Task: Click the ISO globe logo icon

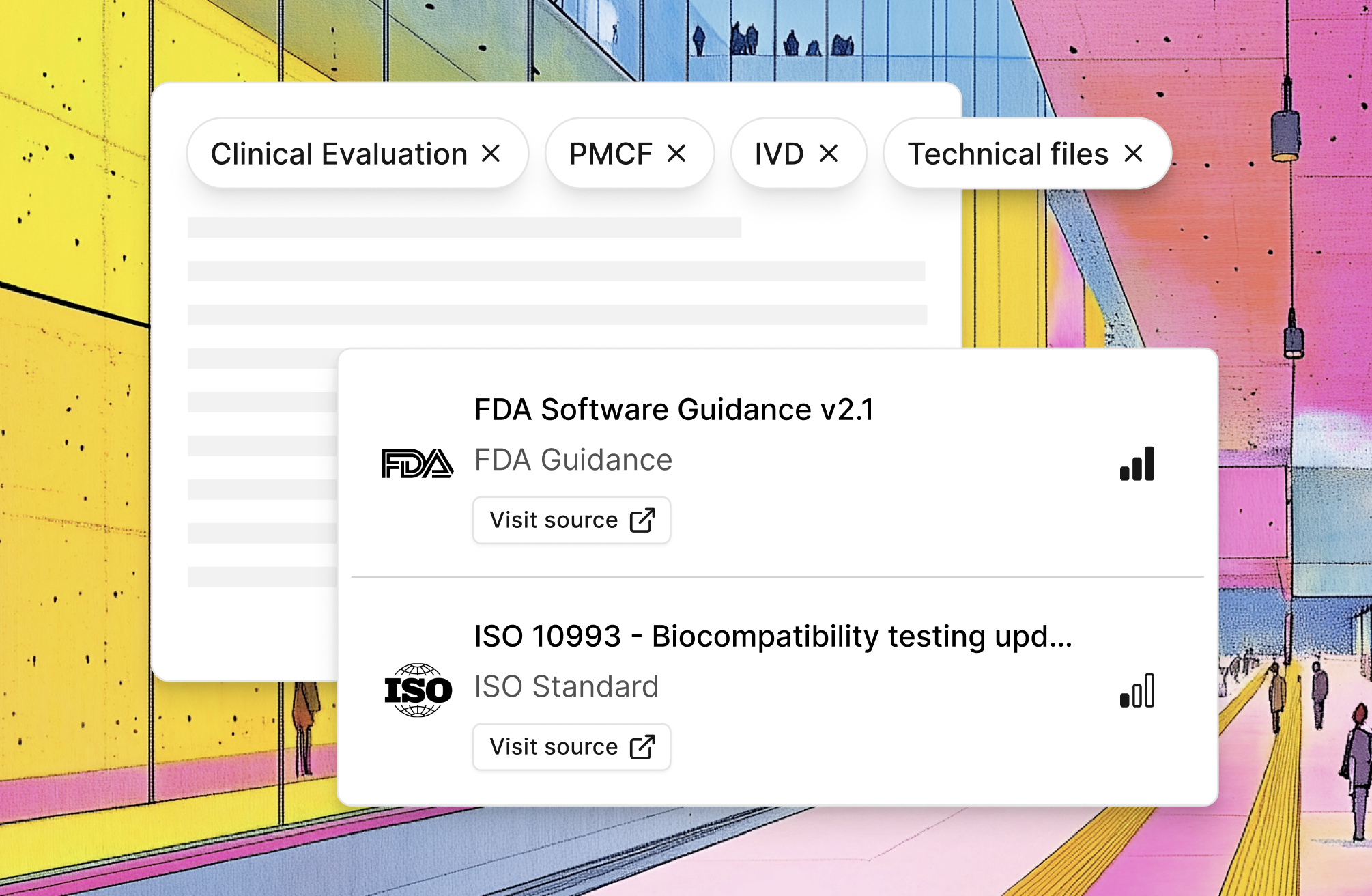Action: 417,690
